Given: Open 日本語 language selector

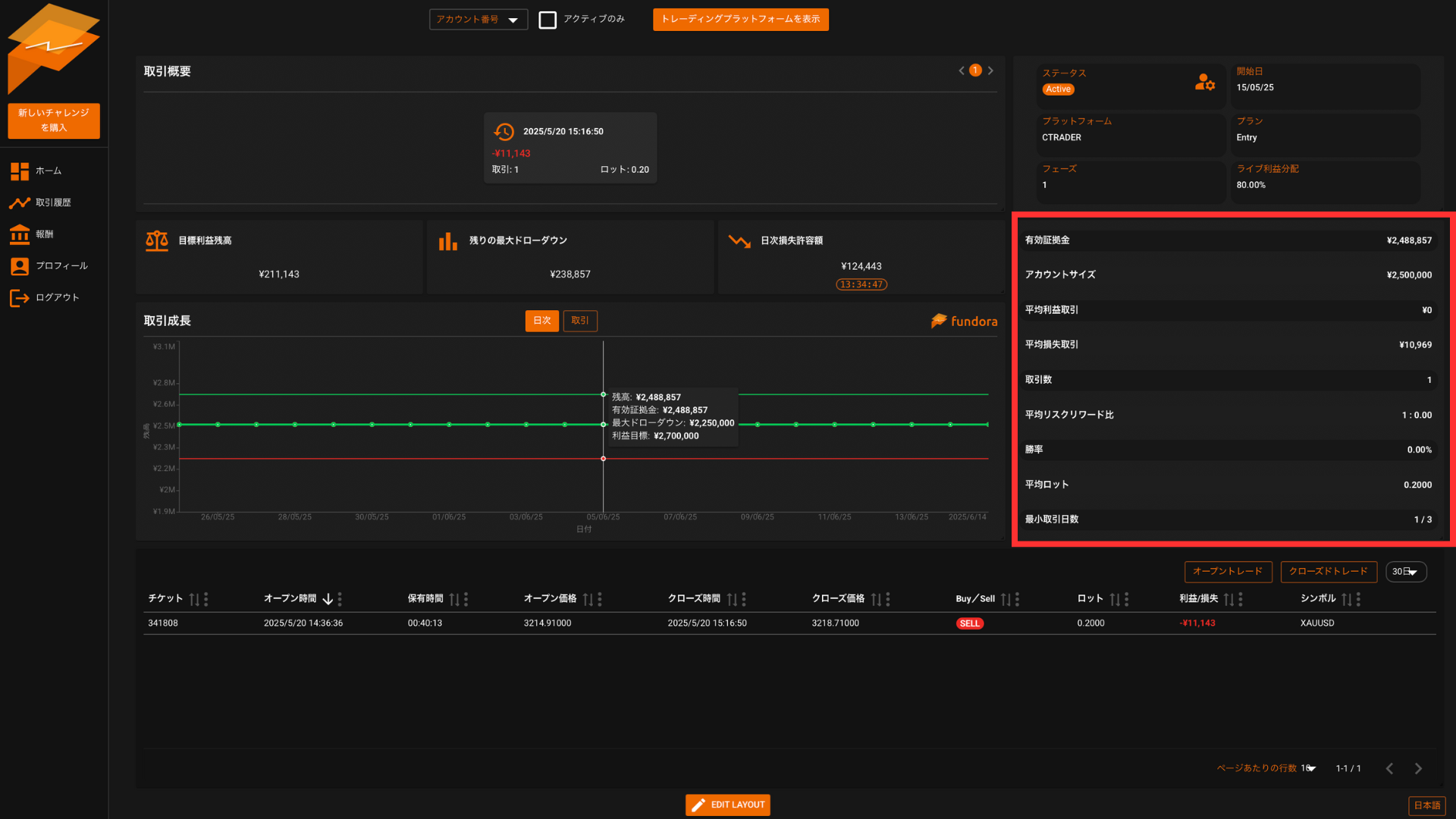Looking at the screenshot, I should (1427, 805).
